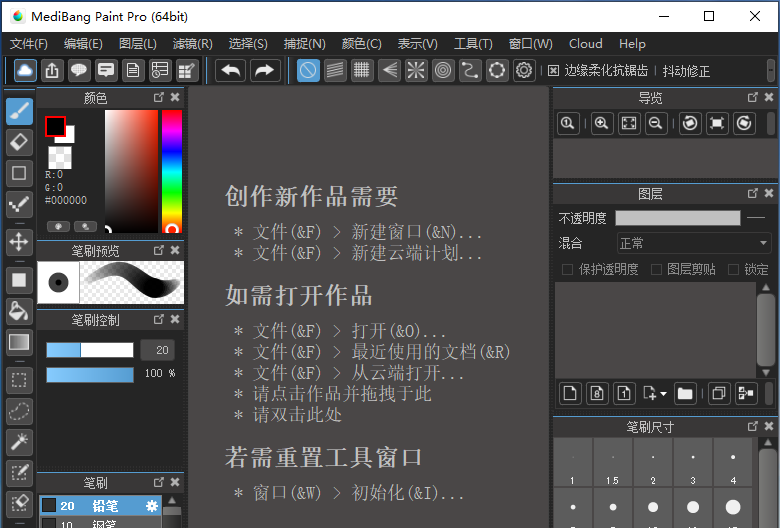Viewport: 780px width, 528px height.
Task: Click the export/share upload icon
Action: [x=52, y=70]
